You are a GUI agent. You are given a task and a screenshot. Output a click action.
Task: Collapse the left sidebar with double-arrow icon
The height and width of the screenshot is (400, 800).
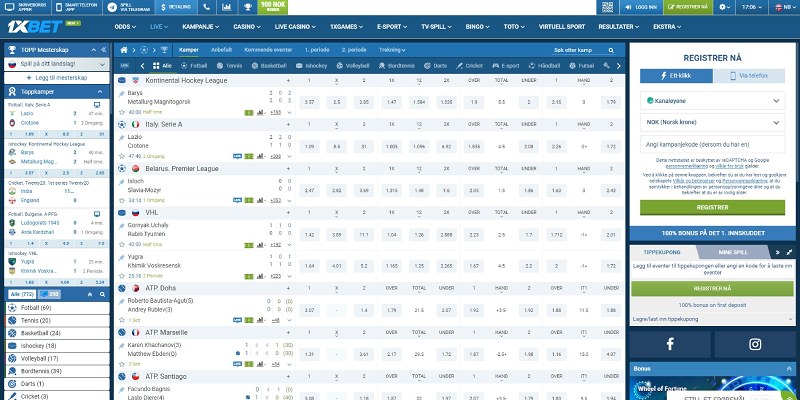point(104,50)
